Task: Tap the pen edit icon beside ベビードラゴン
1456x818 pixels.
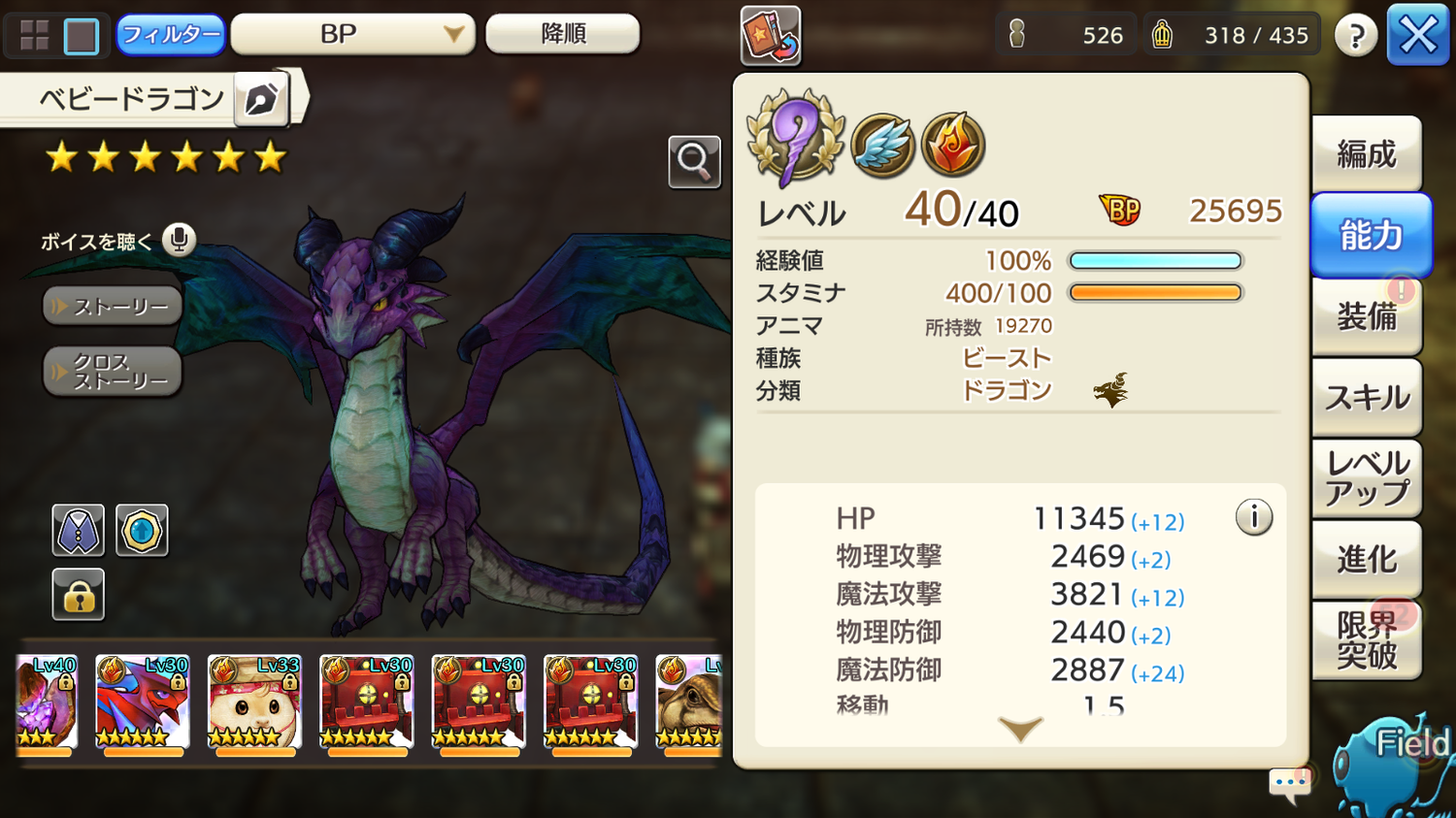Action: [261, 99]
